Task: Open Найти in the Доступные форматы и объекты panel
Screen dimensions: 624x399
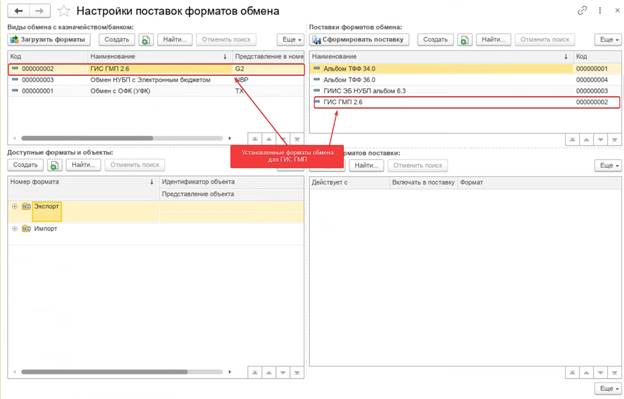Action: pyautogui.click(x=84, y=165)
